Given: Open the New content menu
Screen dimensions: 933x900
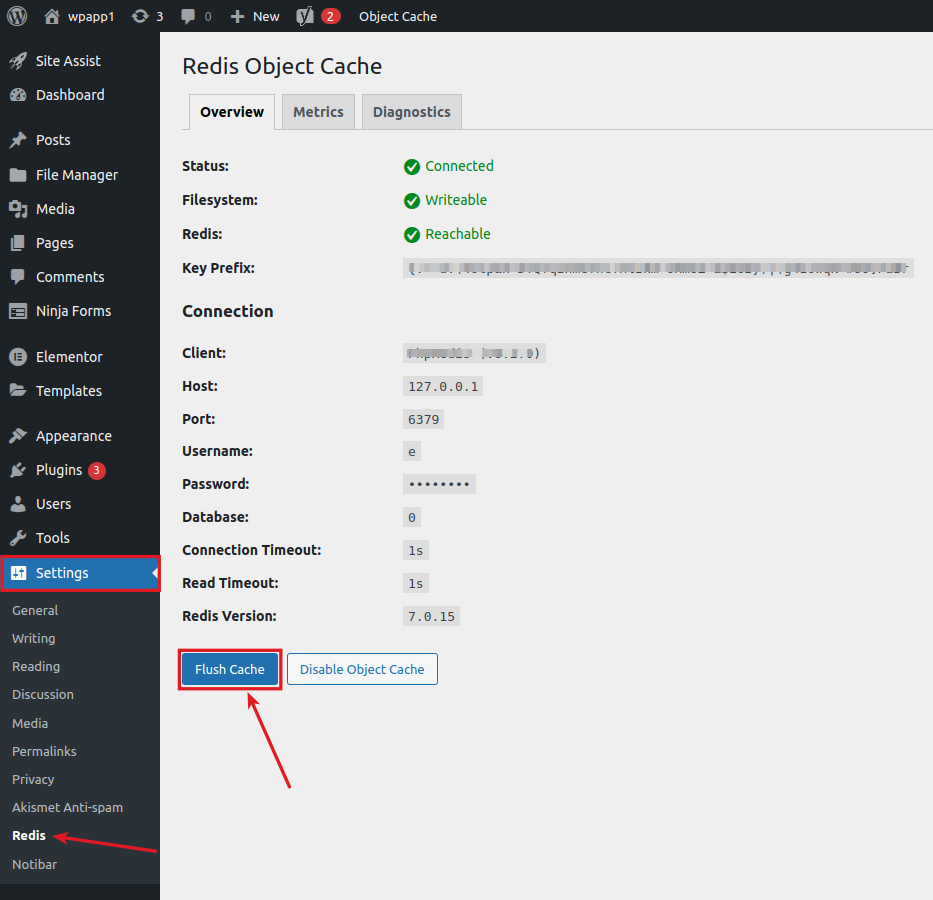Looking at the screenshot, I should [x=255, y=17].
